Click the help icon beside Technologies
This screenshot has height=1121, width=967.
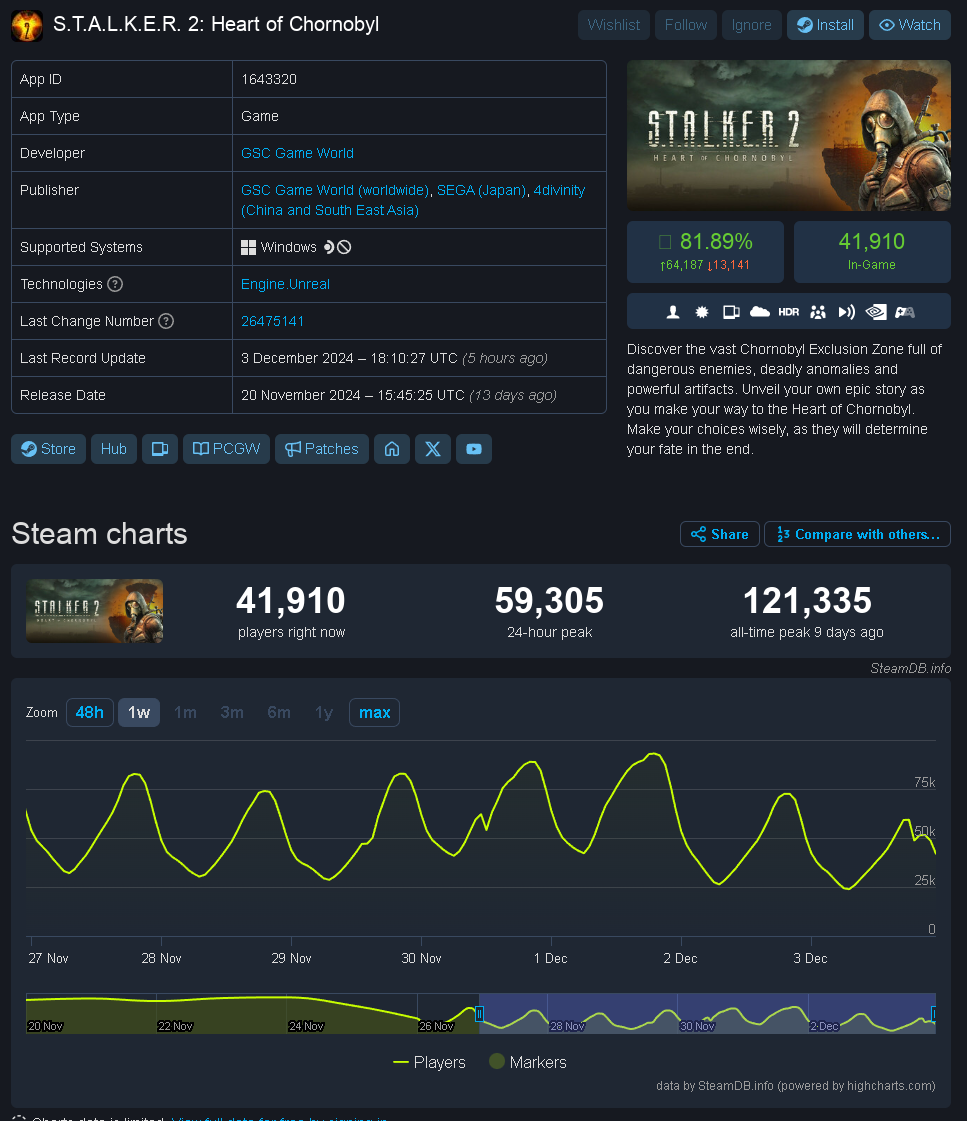pos(115,284)
